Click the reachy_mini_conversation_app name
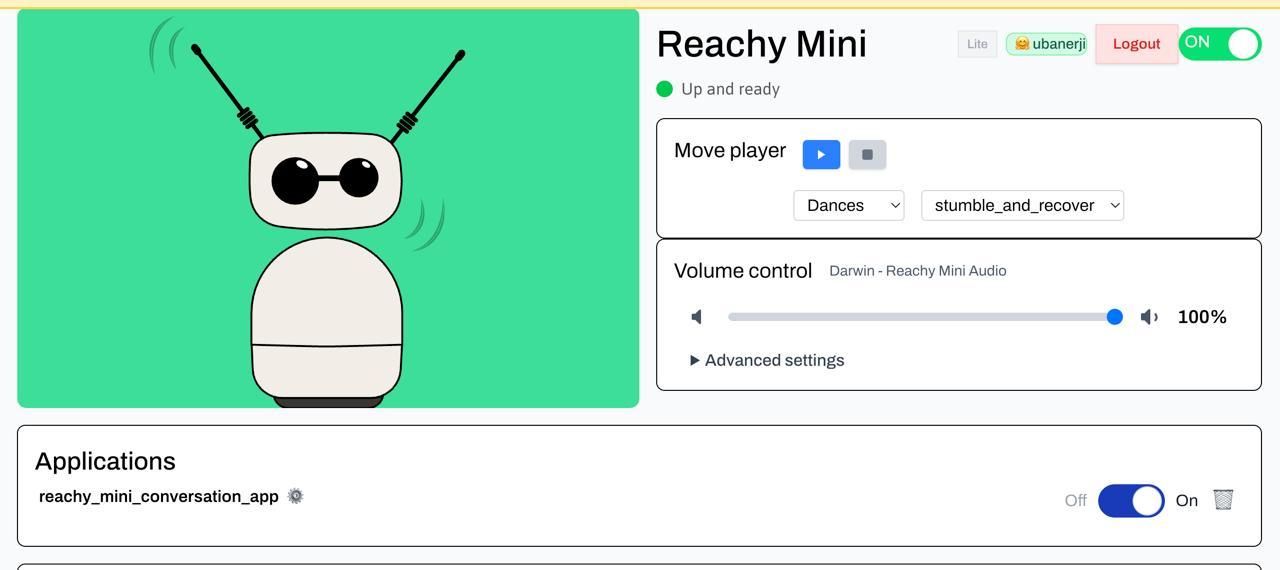 159,496
